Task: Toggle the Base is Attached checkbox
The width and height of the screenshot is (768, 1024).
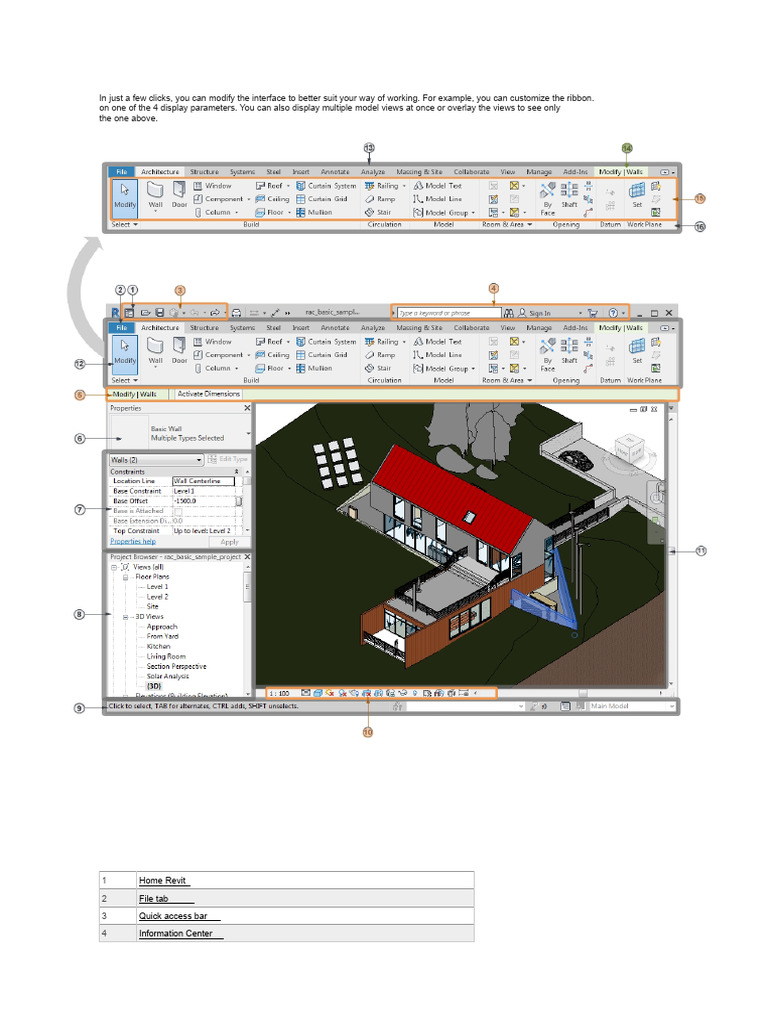Action: coord(178,511)
